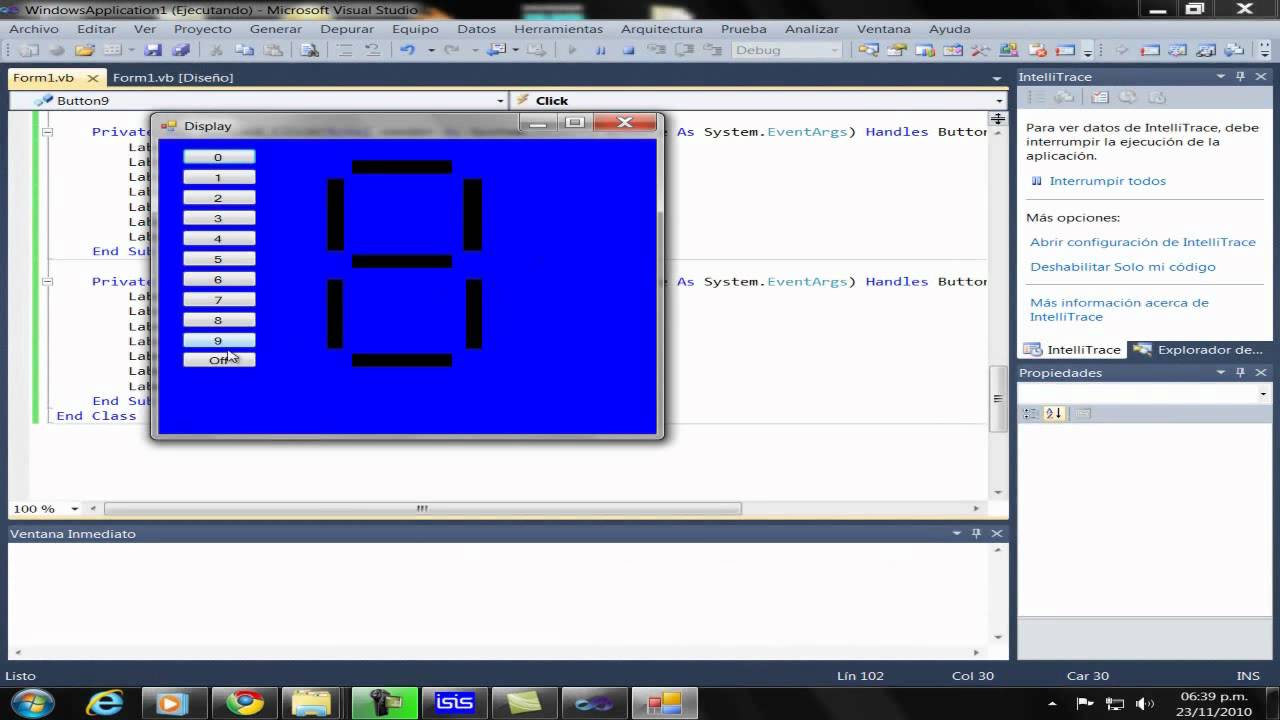This screenshot has width=1280, height=720.
Task: Click button 5 in Display window
Action: coord(219,259)
